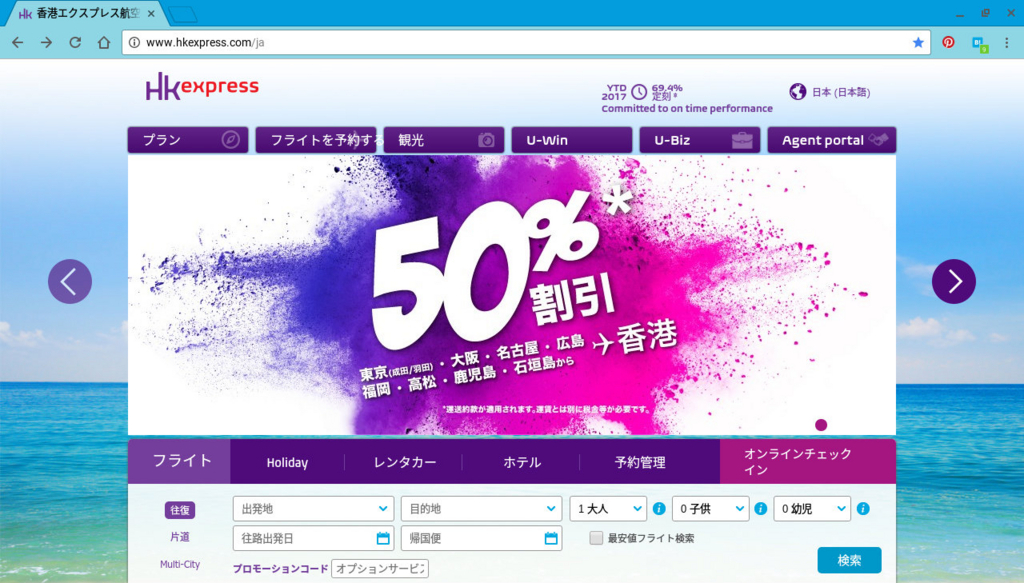Switch to レンタカー tab
Screen dimensions: 1024x583
coord(405,462)
